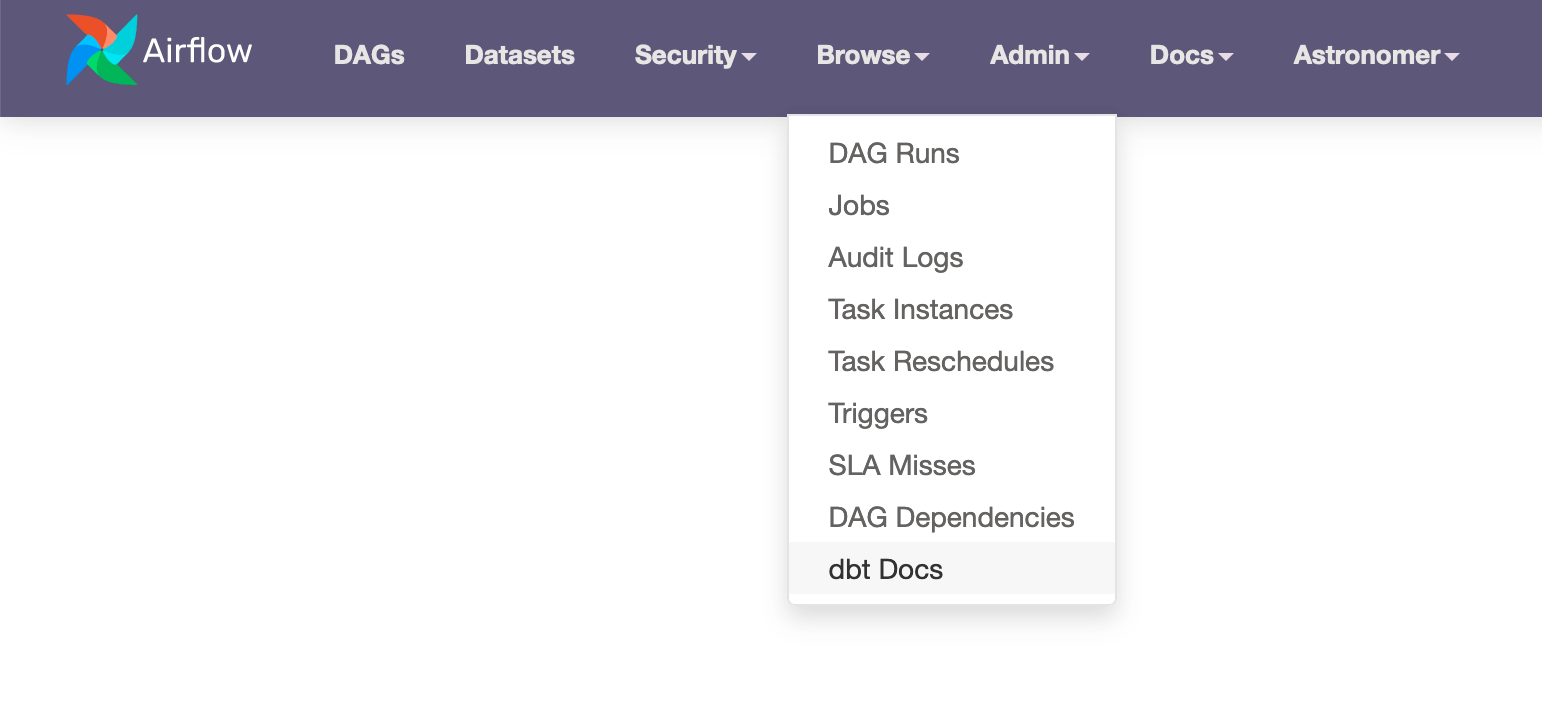
Task: Open the DAGs page
Action: [368, 56]
